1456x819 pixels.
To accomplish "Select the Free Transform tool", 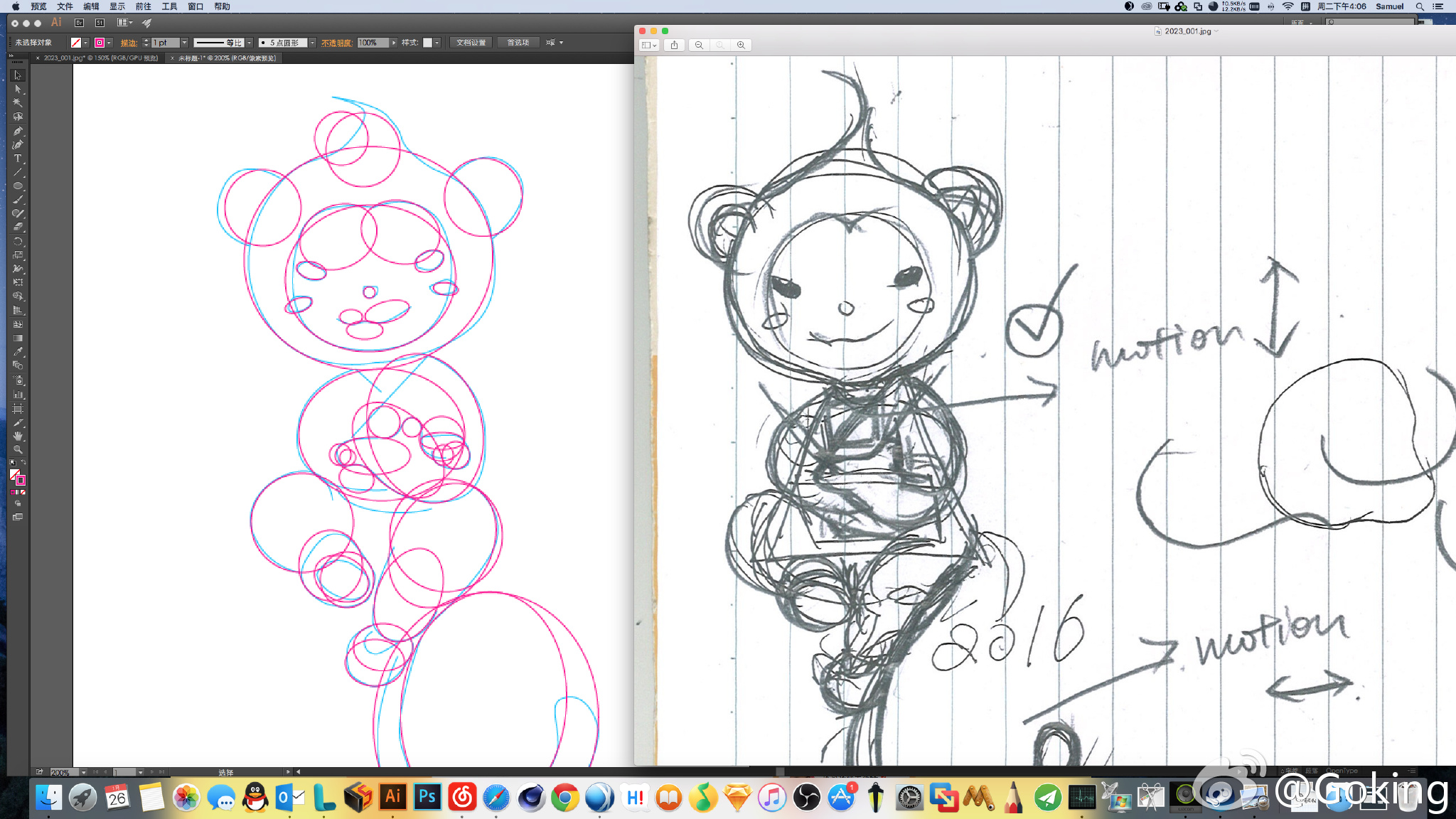I will click(x=18, y=283).
